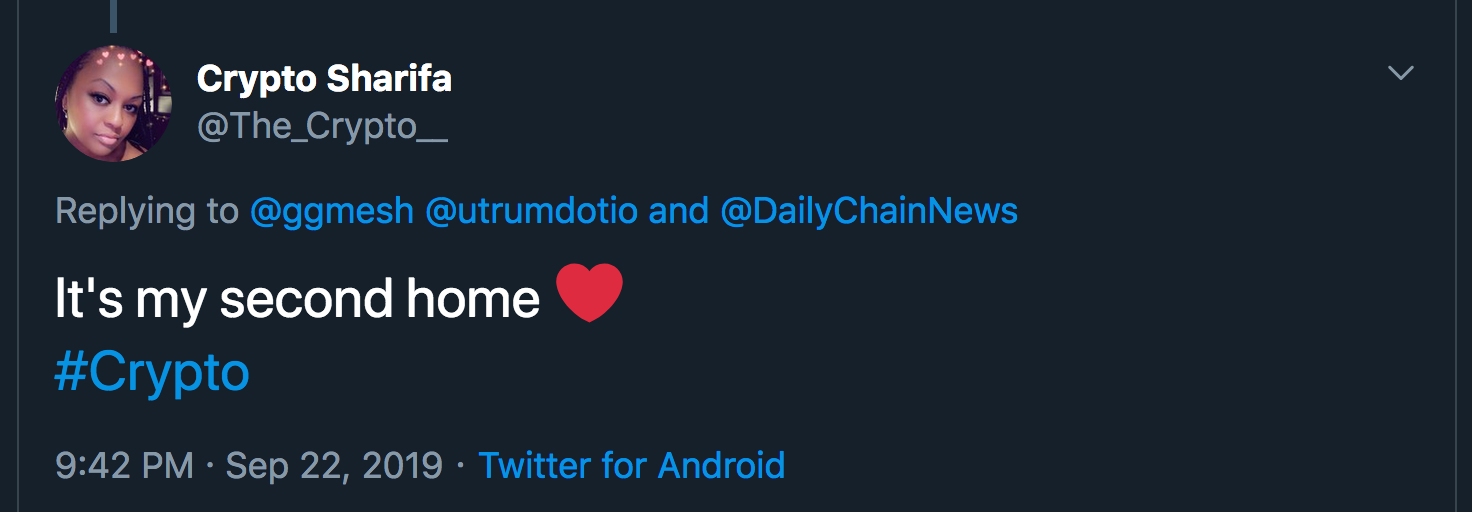Image resolution: width=1472 pixels, height=512 pixels.
Task: Go to the @DailyChainNews profile
Action: click(x=868, y=211)
